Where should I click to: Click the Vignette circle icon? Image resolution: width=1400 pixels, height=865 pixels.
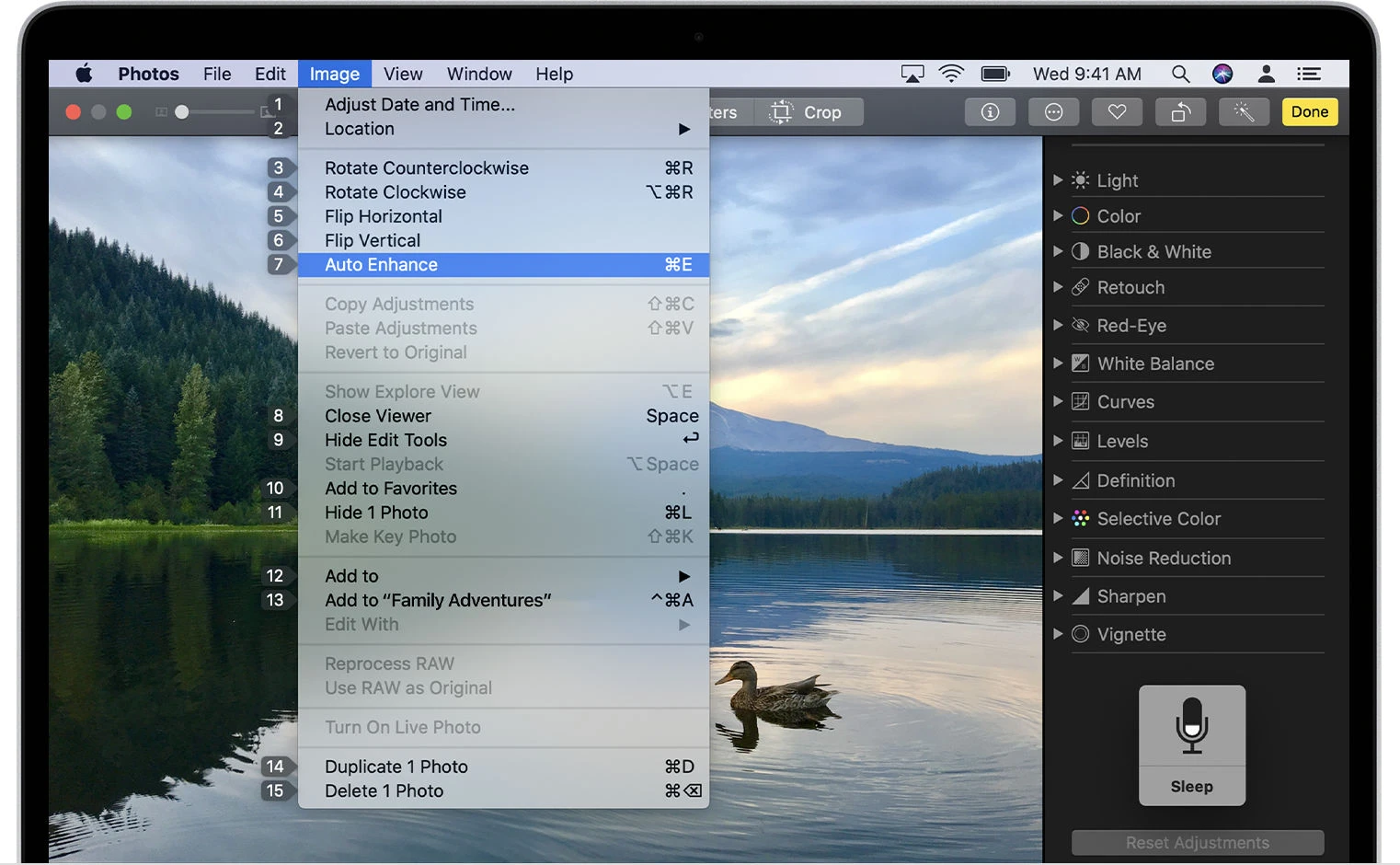click(1081, 634)
